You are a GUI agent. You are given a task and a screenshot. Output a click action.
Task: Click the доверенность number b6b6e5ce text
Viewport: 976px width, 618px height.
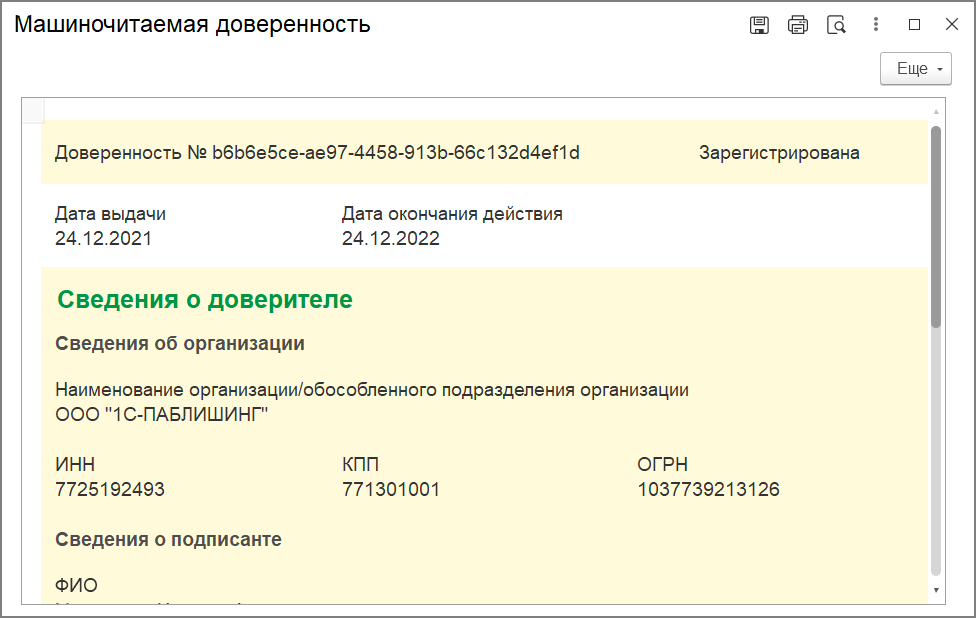(396, 153)
